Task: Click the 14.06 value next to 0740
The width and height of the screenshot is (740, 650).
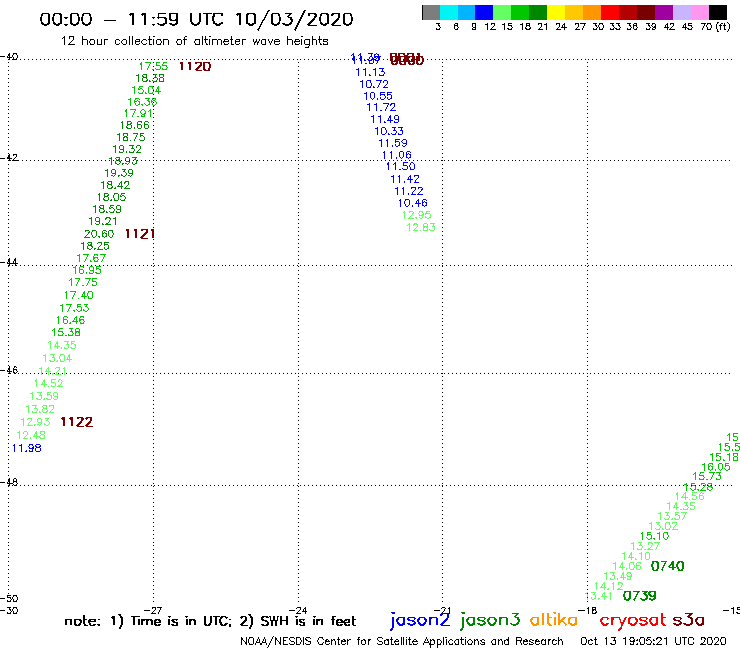Action: tap(627, 566)
